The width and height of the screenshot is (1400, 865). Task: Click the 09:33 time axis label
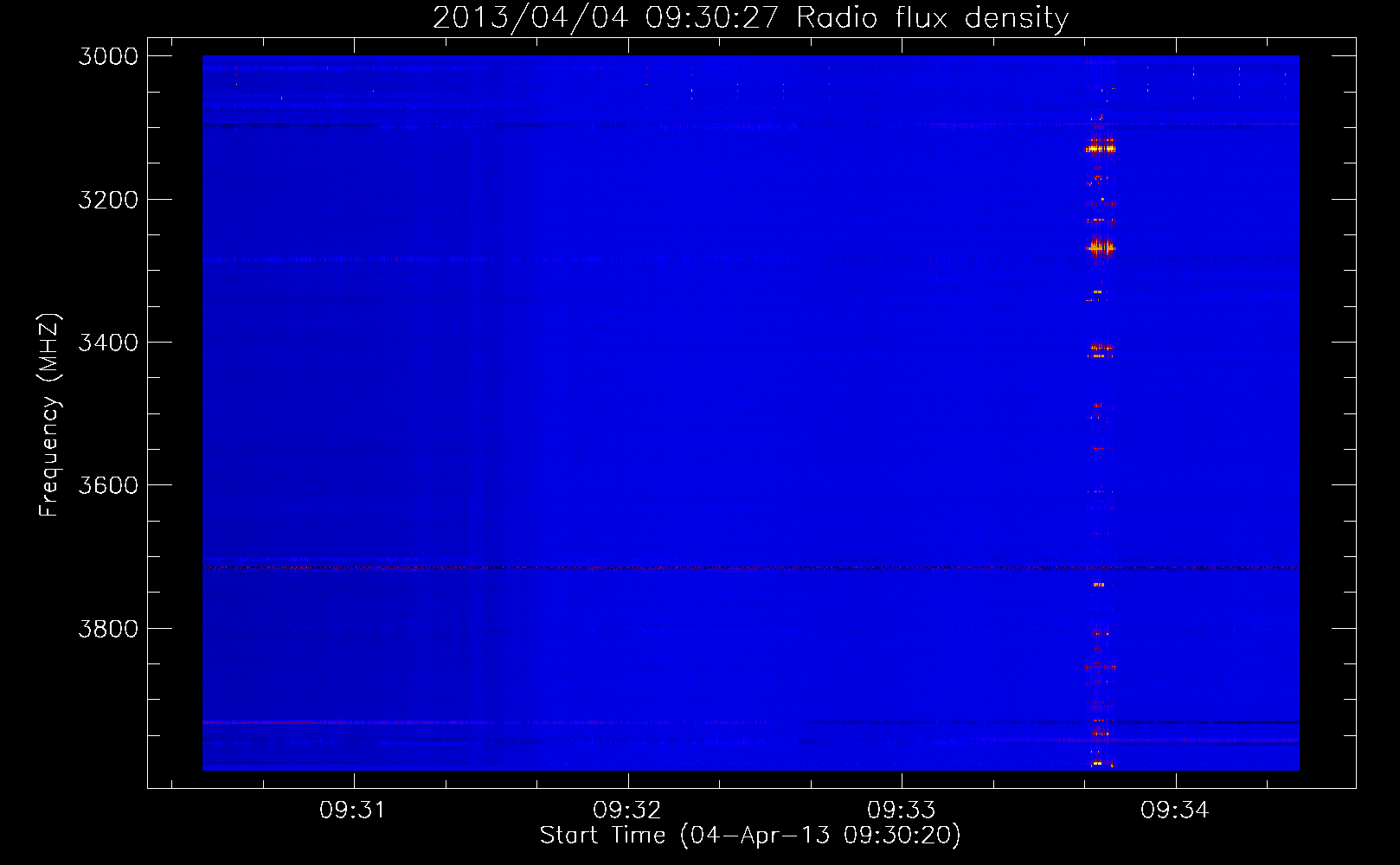point(901,811)
